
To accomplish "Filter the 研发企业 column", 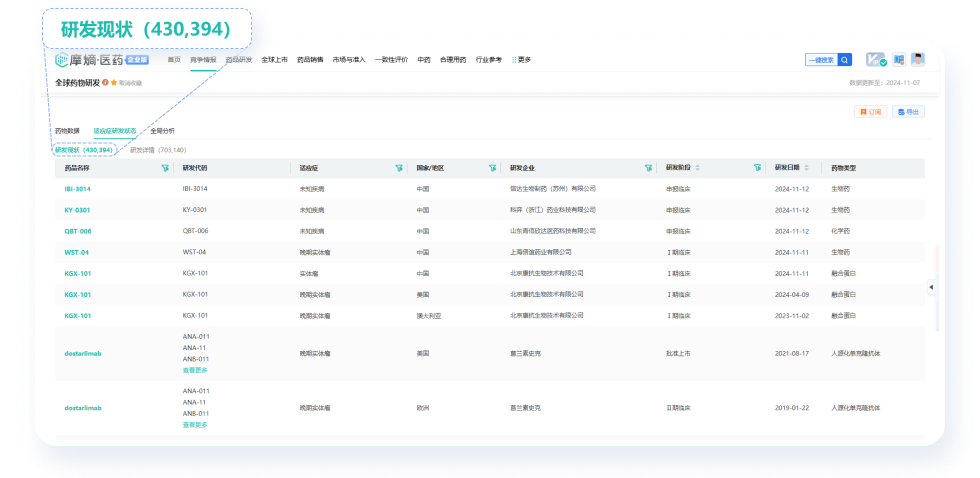I will point(648,168).
